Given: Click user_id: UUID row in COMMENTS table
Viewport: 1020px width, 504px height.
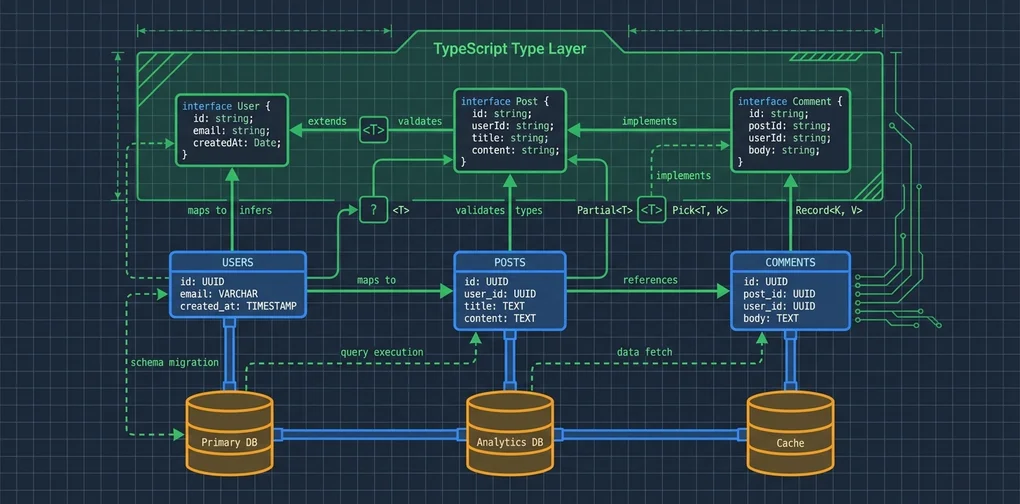Looking at the screenshot, I should (x=779, y=306).
